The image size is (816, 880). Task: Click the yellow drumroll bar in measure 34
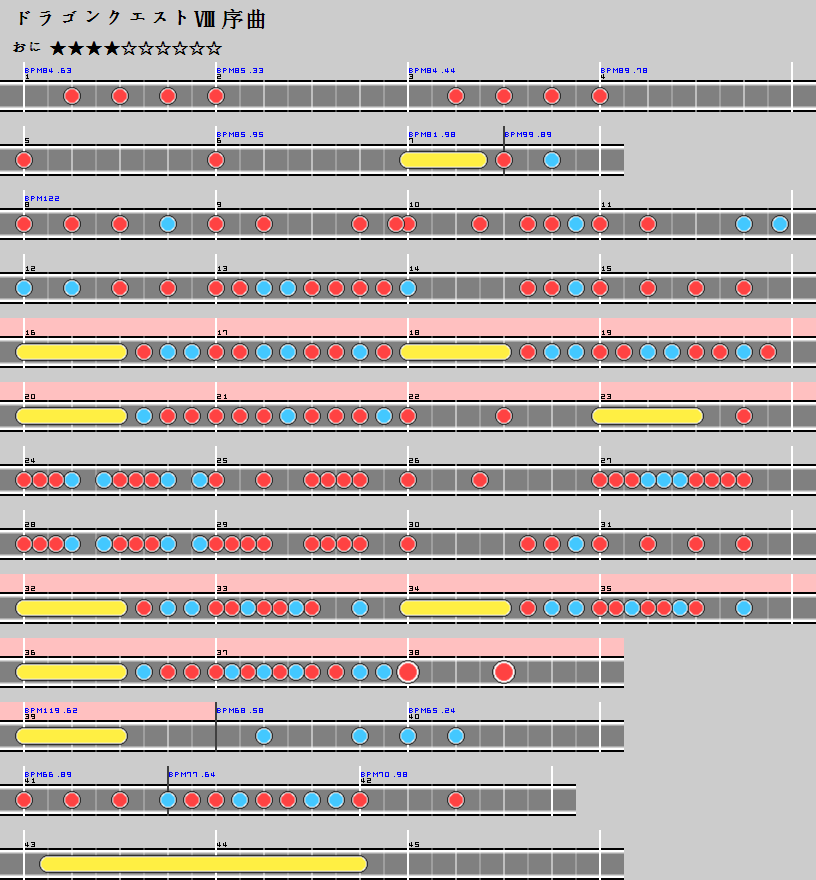click(456, 608)
